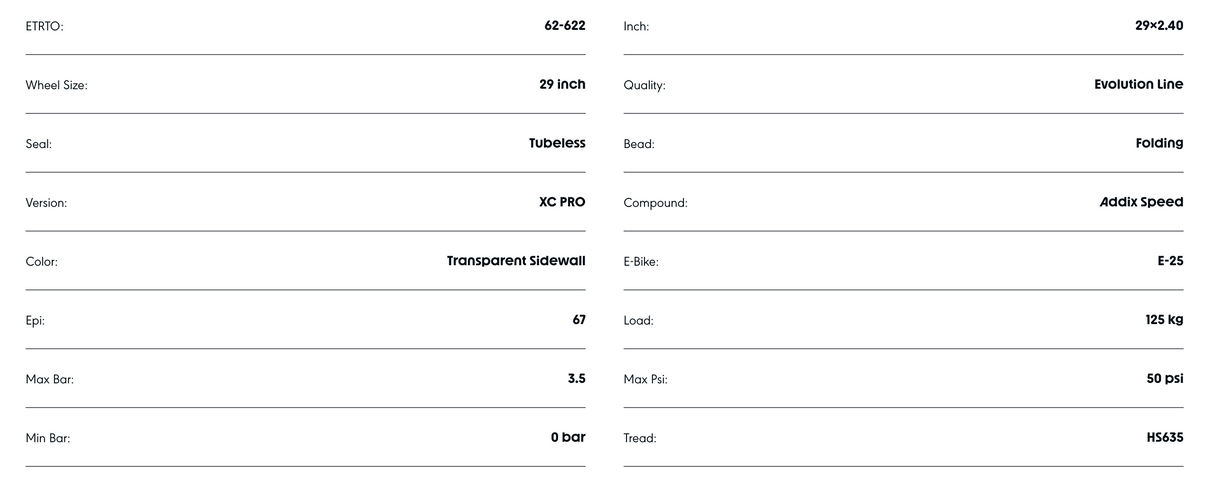
Task: Select the HS635 tread value
Action: tap(1165, 438)
